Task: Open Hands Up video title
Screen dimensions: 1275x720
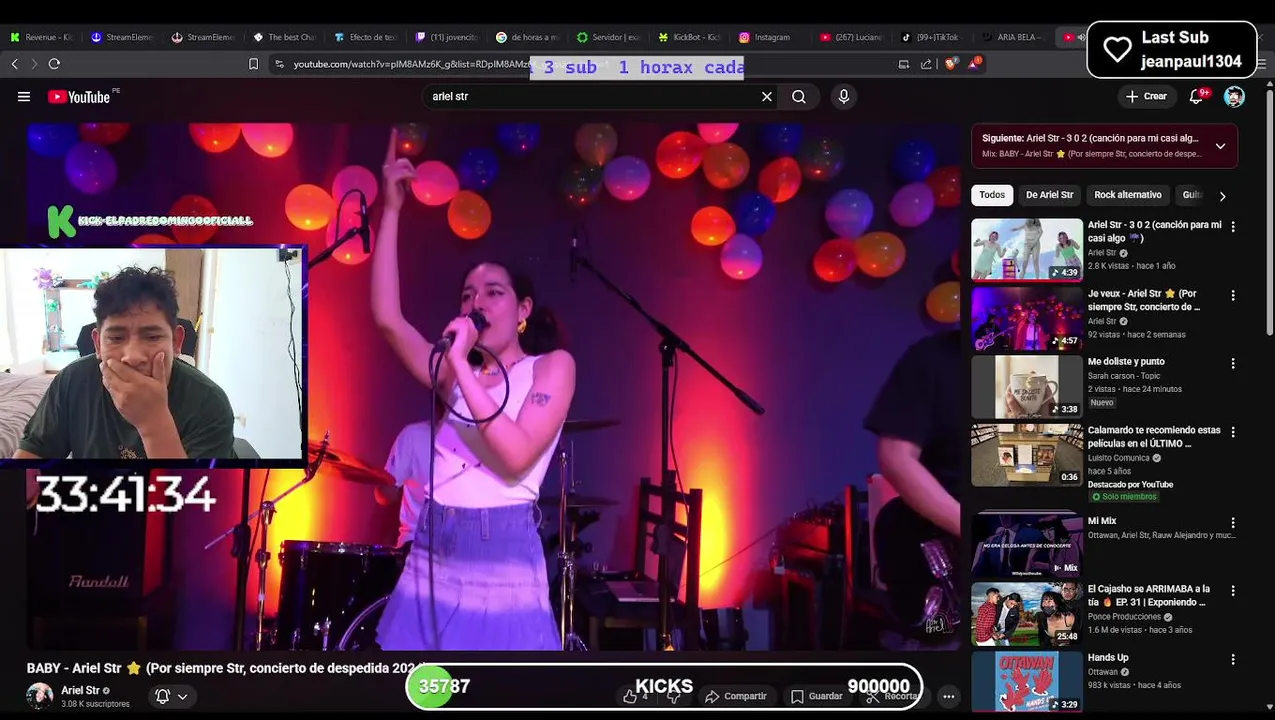Action: pos(1108,658)
